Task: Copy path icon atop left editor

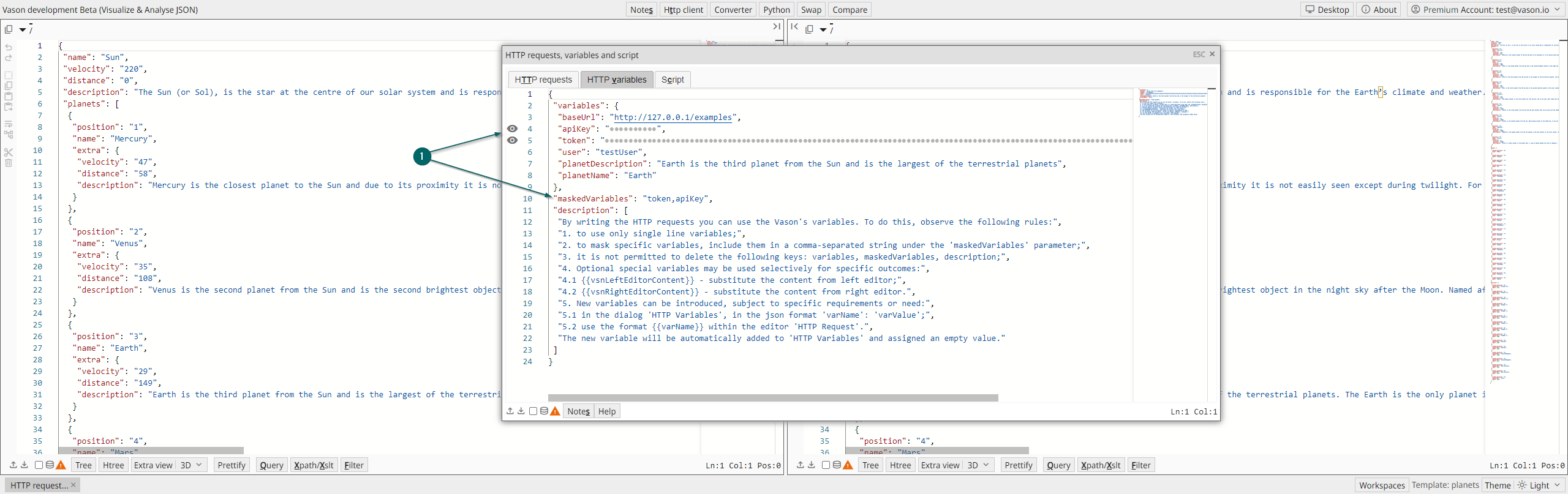Action: coord(9,29)
